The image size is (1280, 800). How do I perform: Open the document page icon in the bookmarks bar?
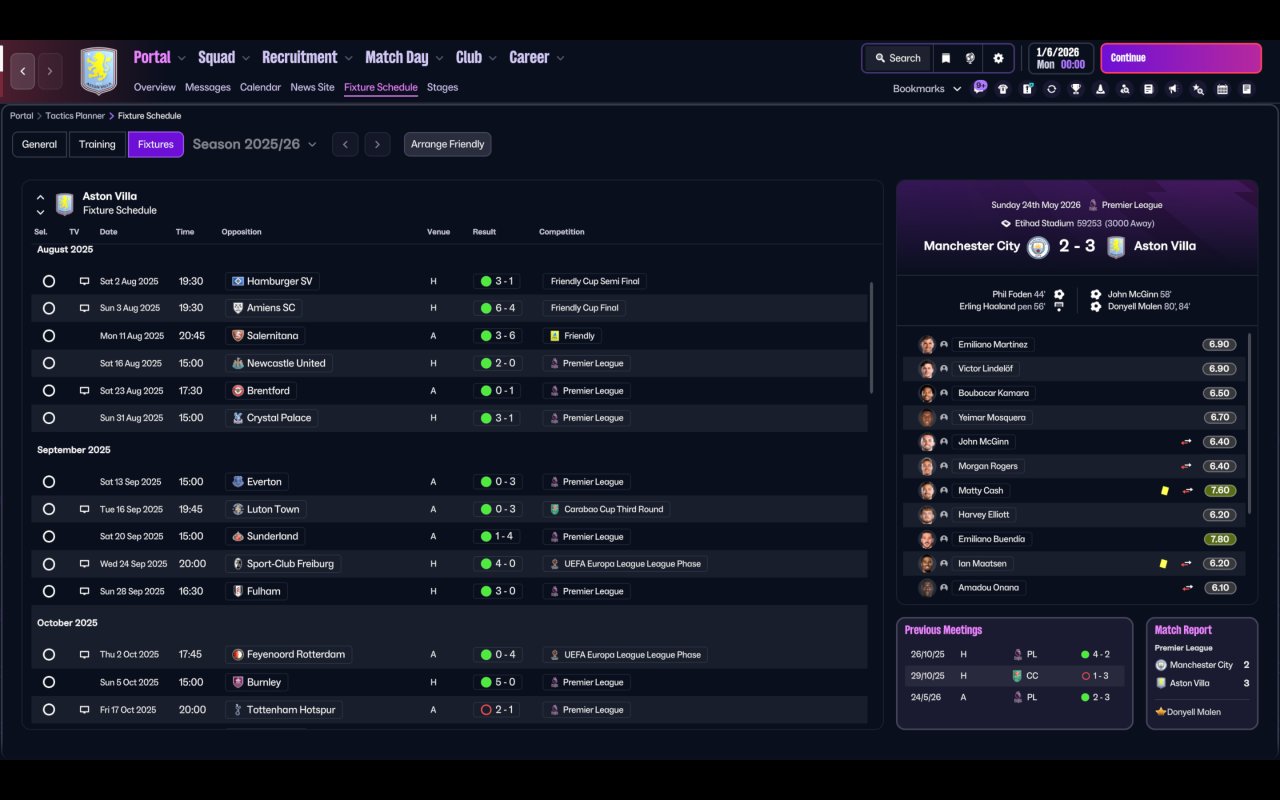pyautogui.click(x=1149, y=89)
